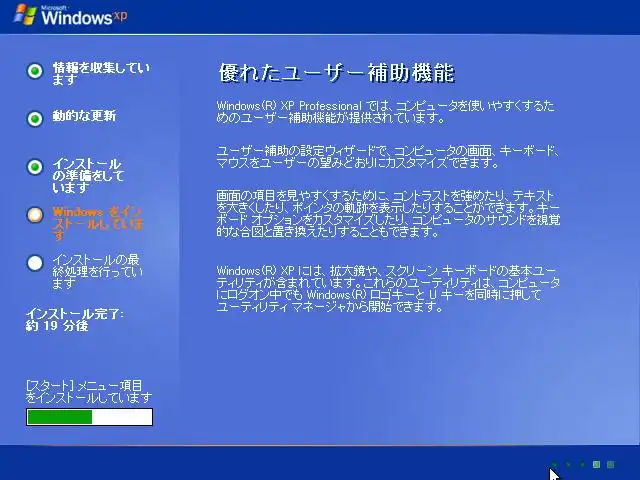The image size is (640, 480).
Task: Click the green installation progress bar
Action: pos(89,417)
